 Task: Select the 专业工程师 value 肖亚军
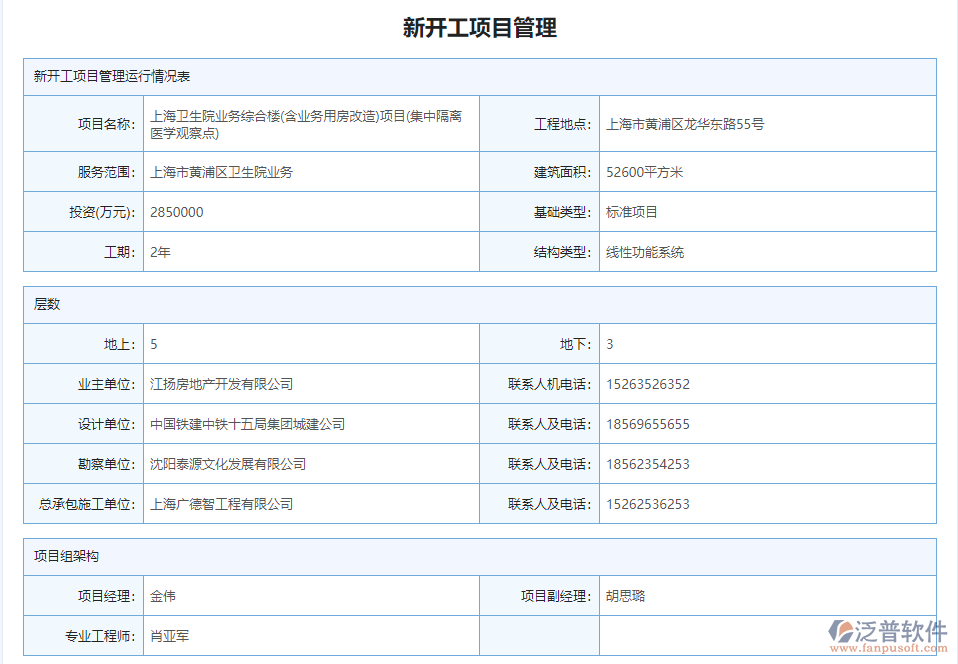point(169,635)
